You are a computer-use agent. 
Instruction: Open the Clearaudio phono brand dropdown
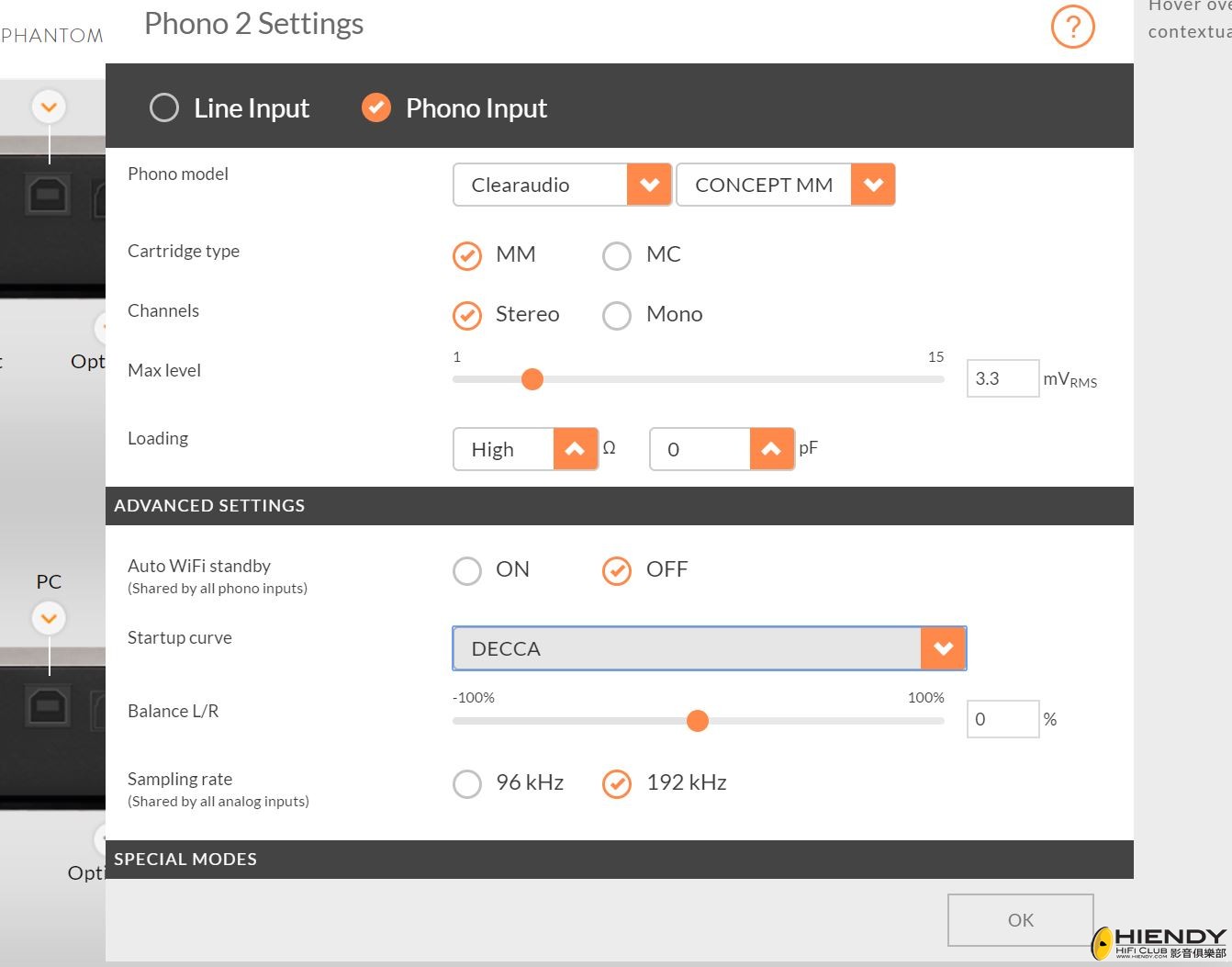(x=563, y=185)
